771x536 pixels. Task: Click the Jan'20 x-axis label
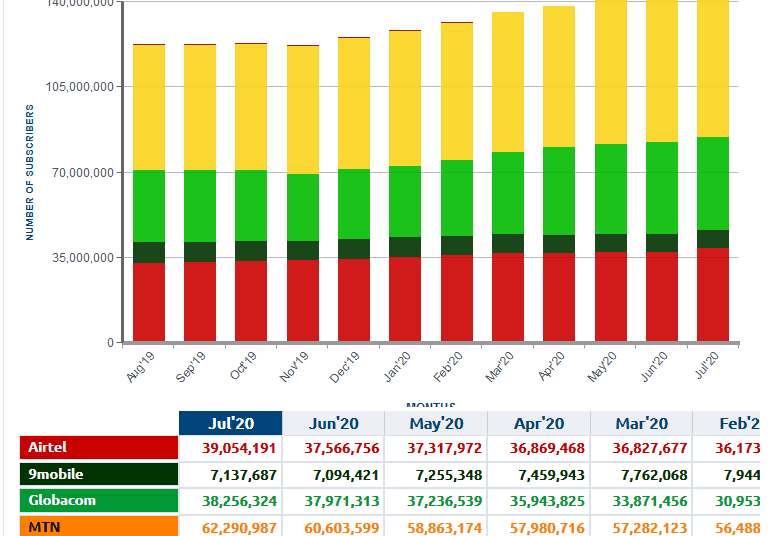(397, 367)
